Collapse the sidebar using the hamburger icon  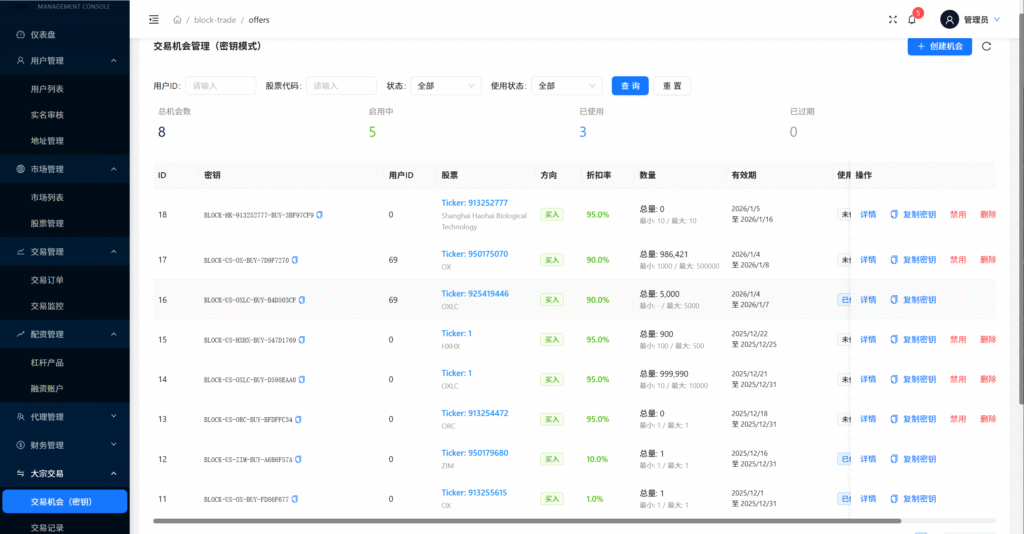[153, 19]
